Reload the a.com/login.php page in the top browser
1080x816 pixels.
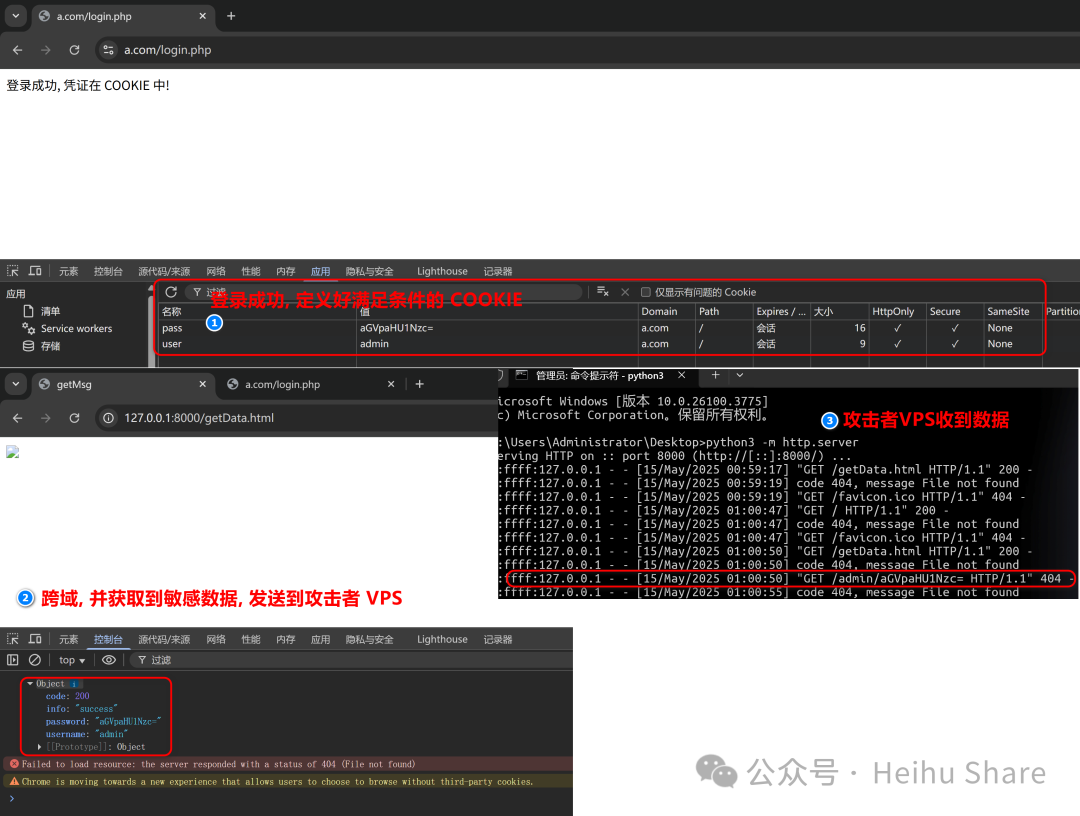tap(74, 50)
